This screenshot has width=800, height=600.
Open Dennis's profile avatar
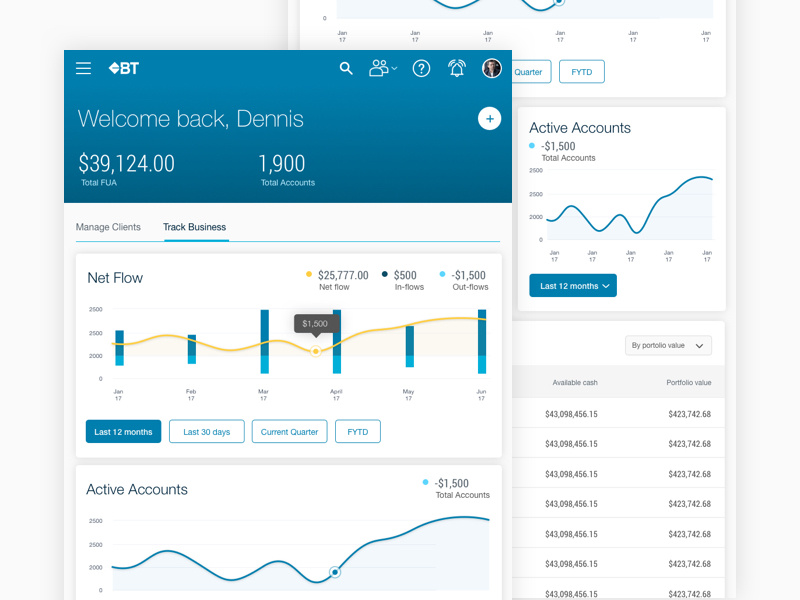pyautogui.click(x=492, y=69)
